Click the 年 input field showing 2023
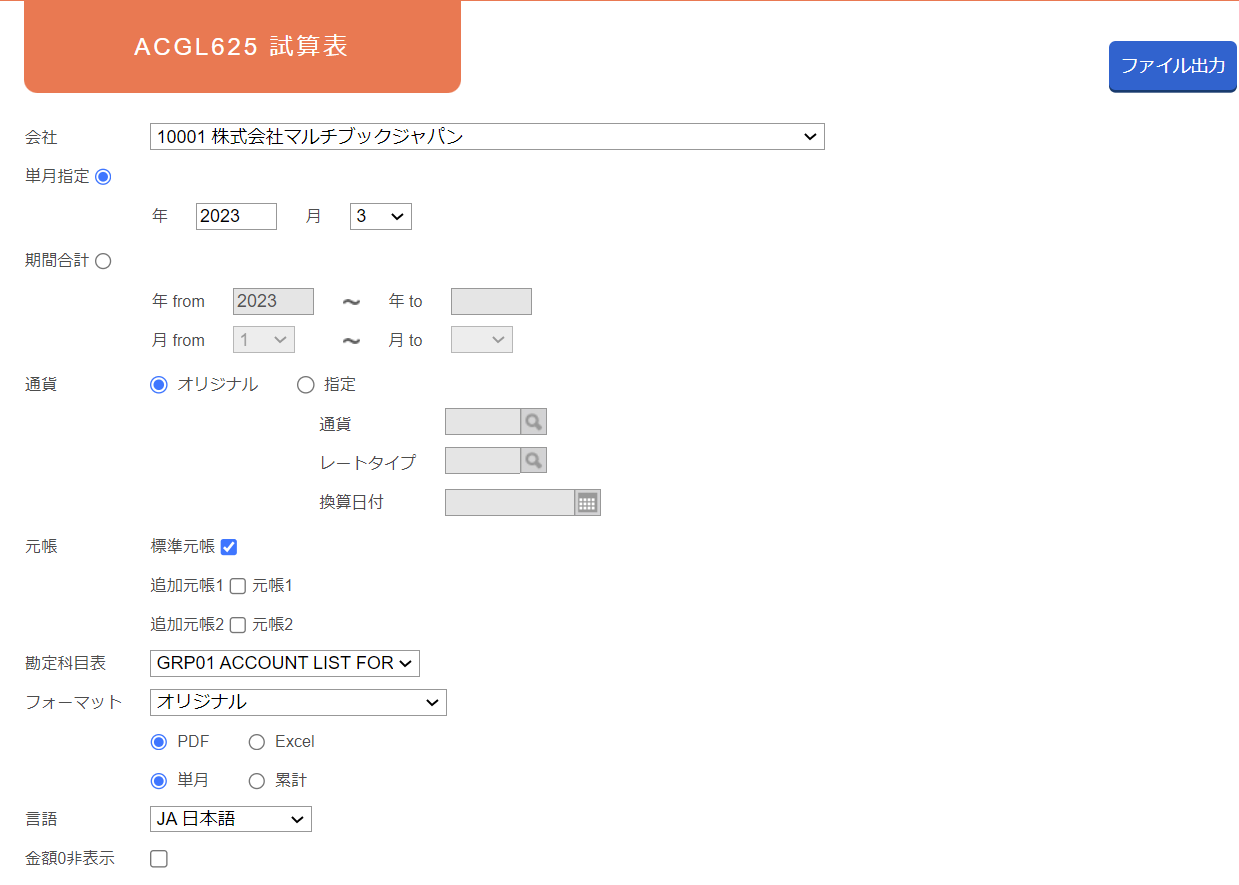The width and height of the screenshot is (1239, 885). click(x=236, y=216)
